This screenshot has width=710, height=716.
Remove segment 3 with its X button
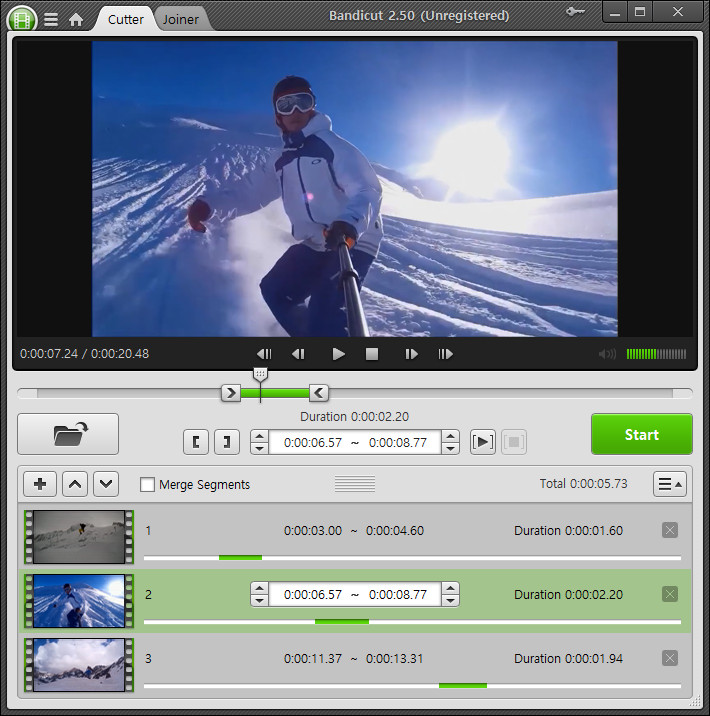[670, 658]
